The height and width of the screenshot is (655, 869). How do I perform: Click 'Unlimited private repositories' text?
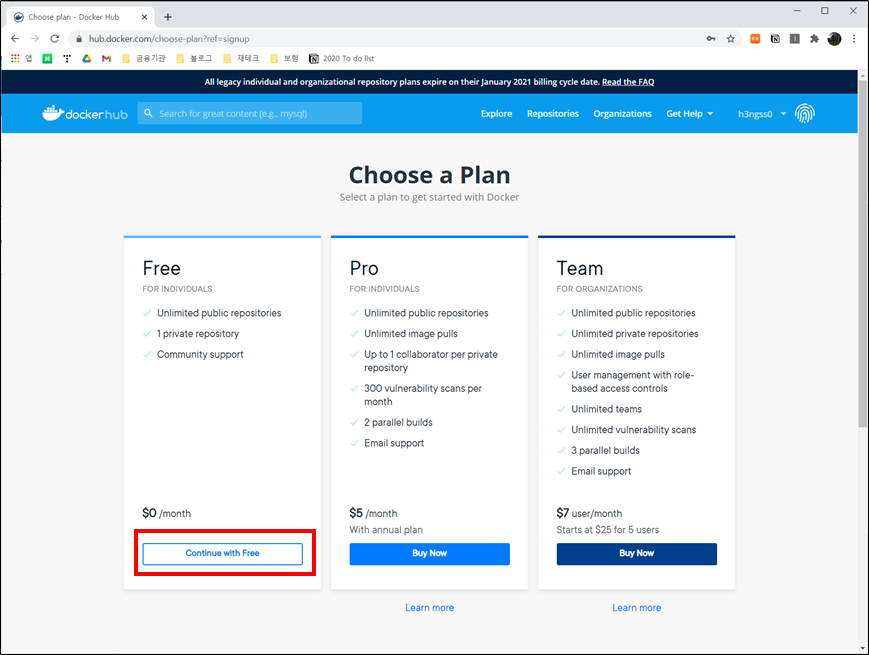tap(635, 334)
